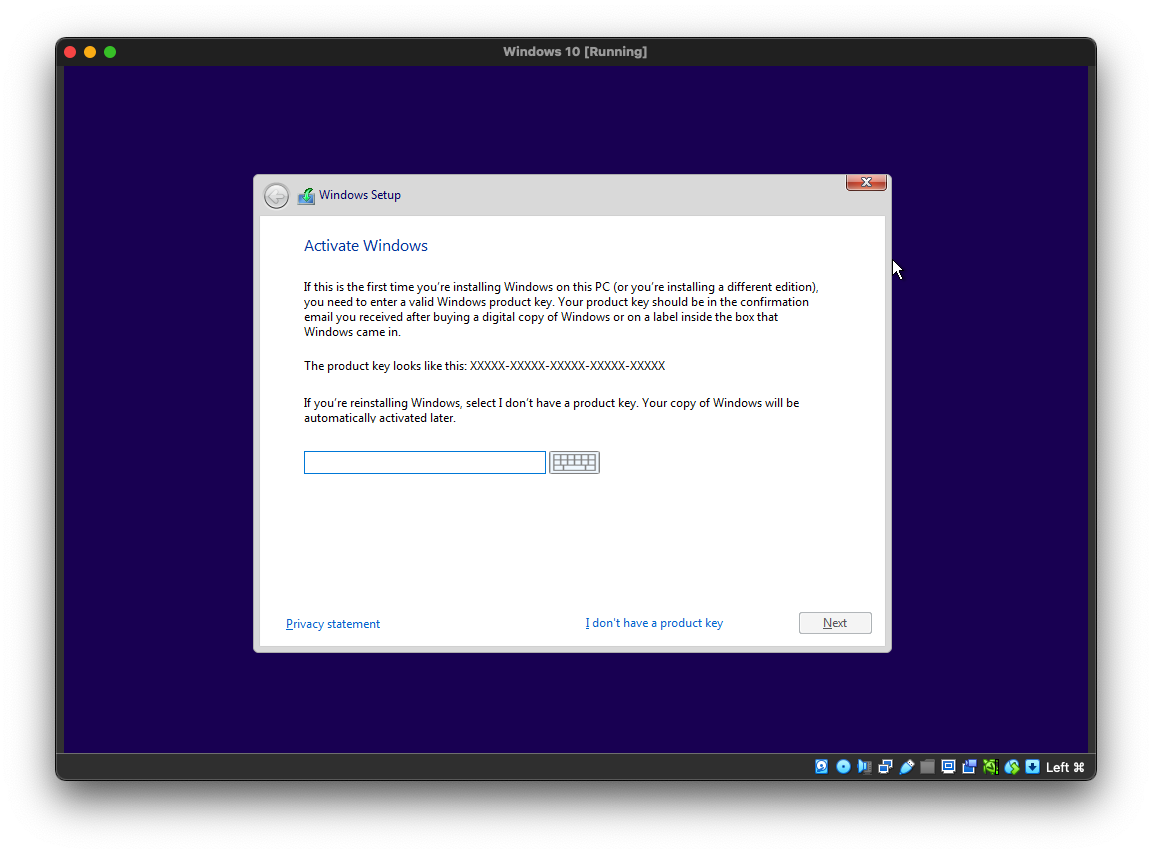The image size is (1152, 854).
Task: Select "I don't have a product key"
Action: [x=654, y=623]
